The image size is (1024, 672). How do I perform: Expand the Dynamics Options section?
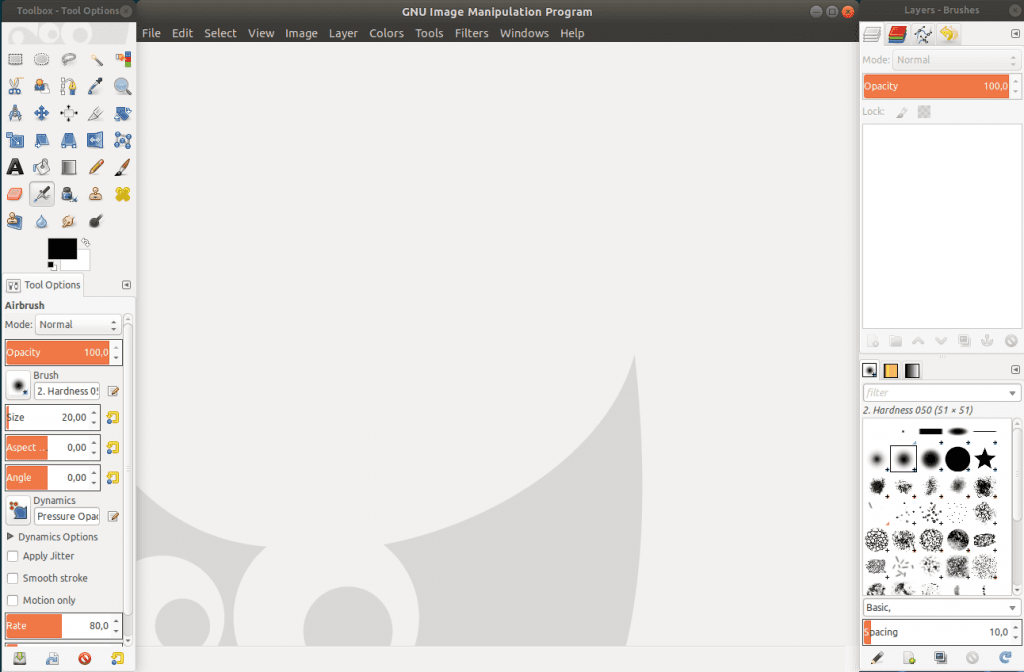click(x=11, y=537)
